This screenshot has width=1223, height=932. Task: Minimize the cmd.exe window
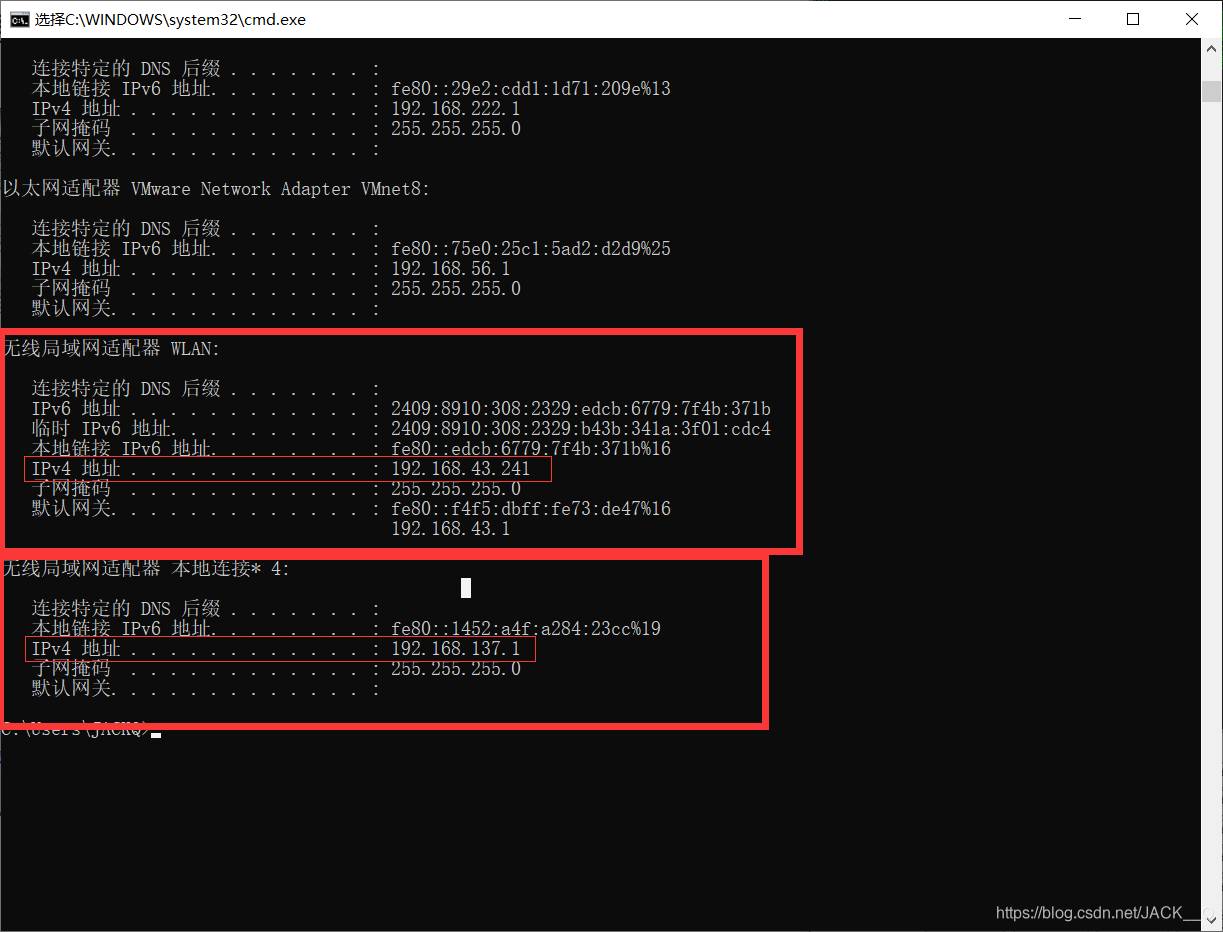(1076, 19)
